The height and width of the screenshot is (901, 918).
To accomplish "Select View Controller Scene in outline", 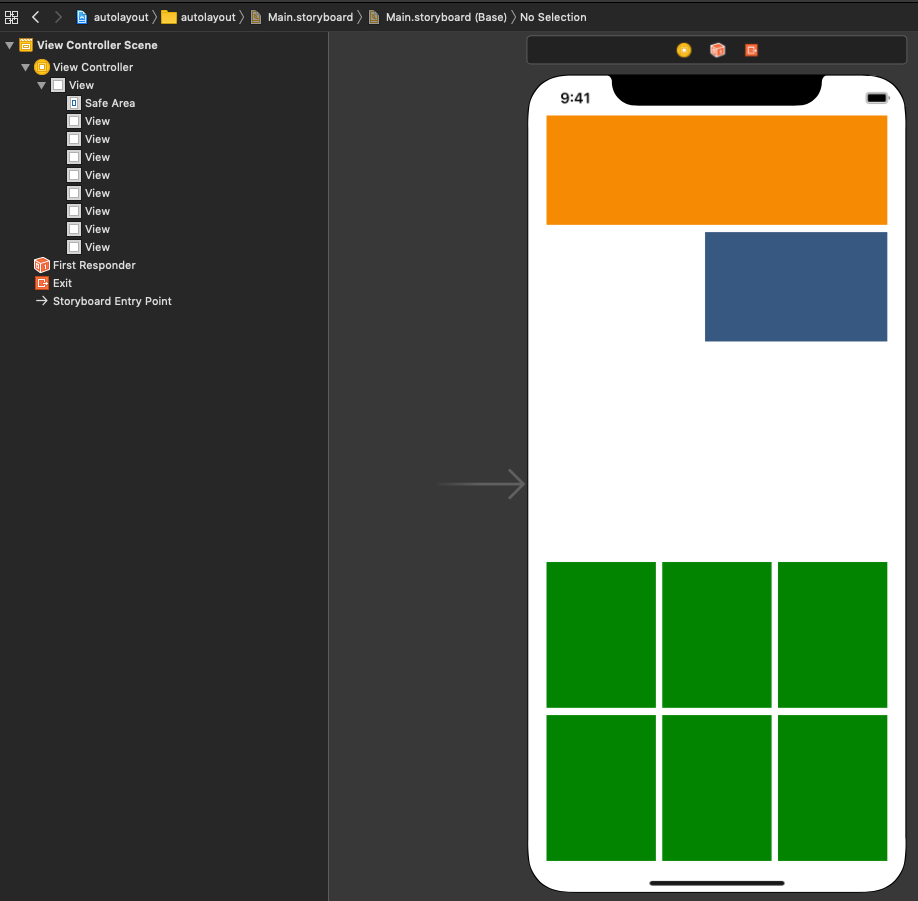I will [x=97, y=45].
